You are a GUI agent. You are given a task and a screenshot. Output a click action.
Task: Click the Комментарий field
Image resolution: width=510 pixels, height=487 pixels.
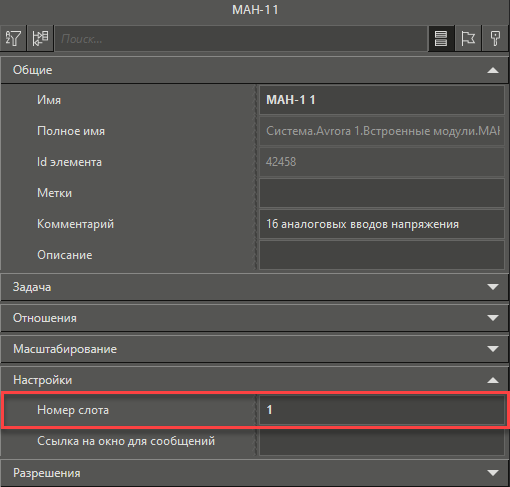pyautogui.click(x=382, y=224)
